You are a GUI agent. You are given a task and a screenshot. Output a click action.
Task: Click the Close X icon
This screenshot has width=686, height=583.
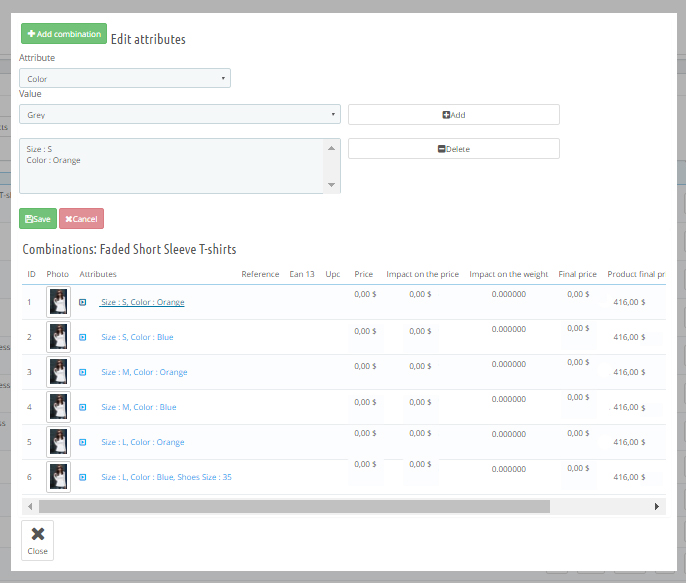point(37,534)
